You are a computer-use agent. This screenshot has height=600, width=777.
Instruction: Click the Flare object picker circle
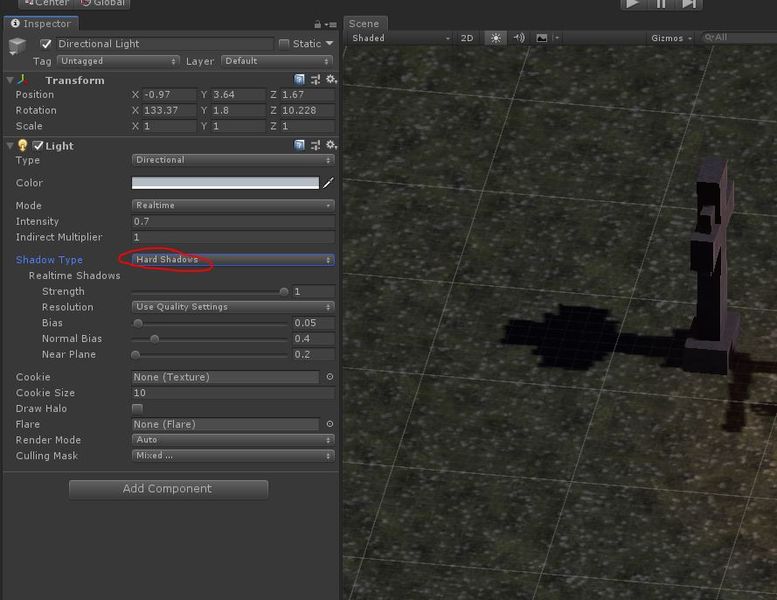coord(330,424)
